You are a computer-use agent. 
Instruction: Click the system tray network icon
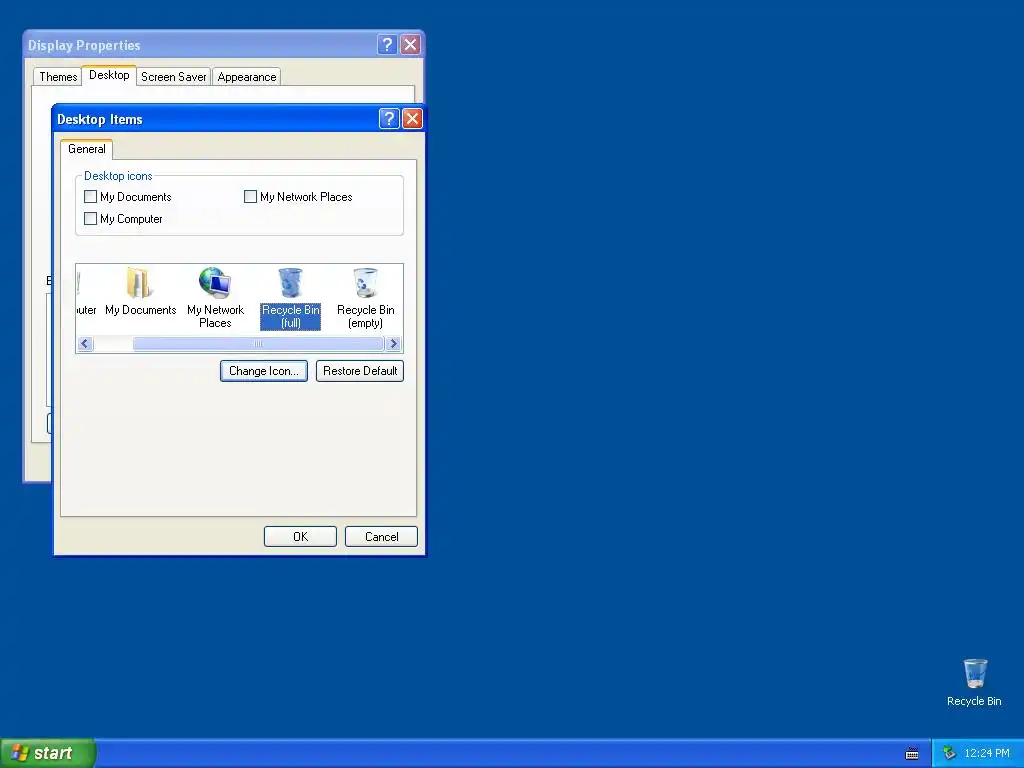coord(949,753)
